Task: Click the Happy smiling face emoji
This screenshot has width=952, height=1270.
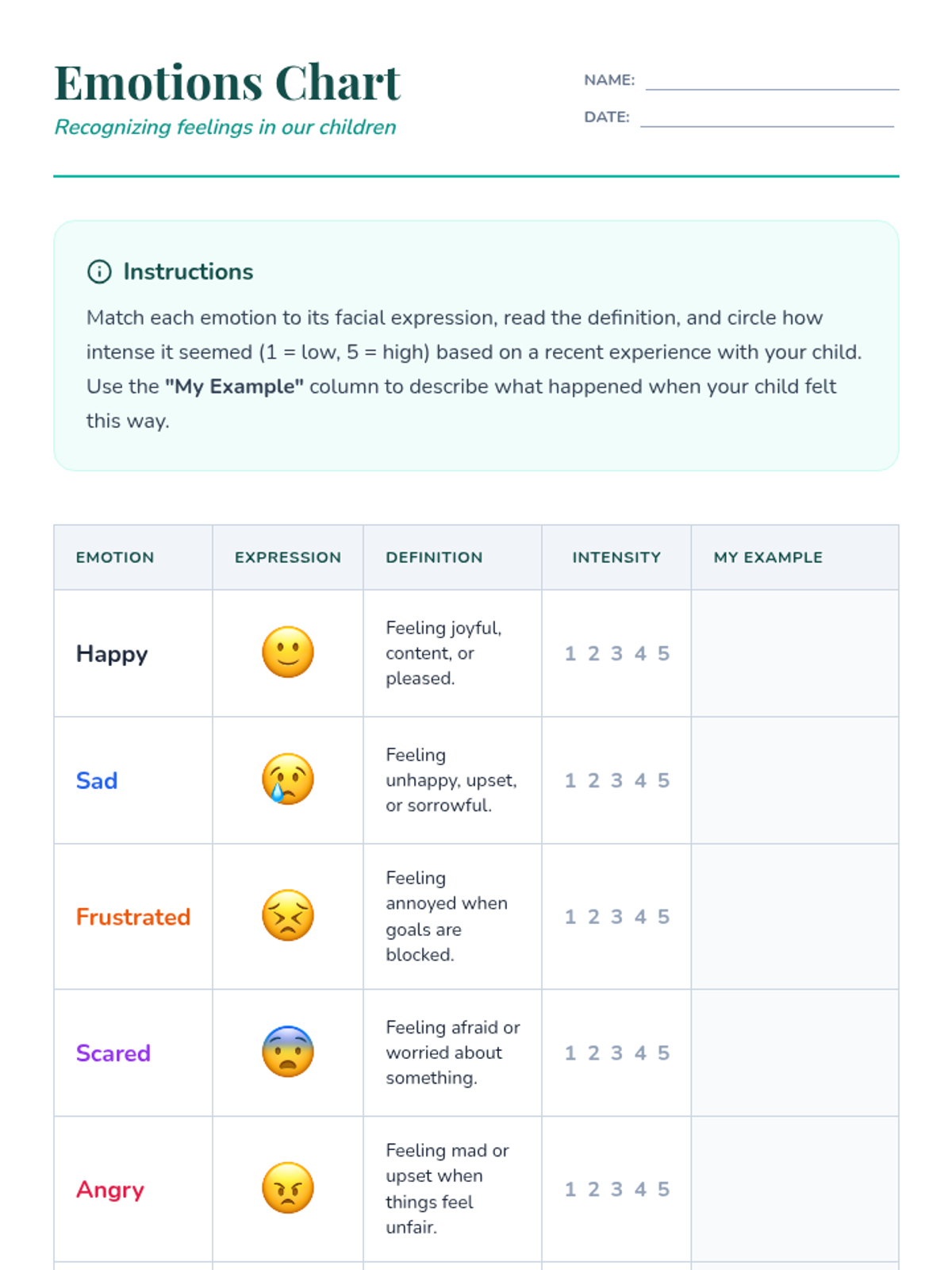Action: click(x=288, y=652)
